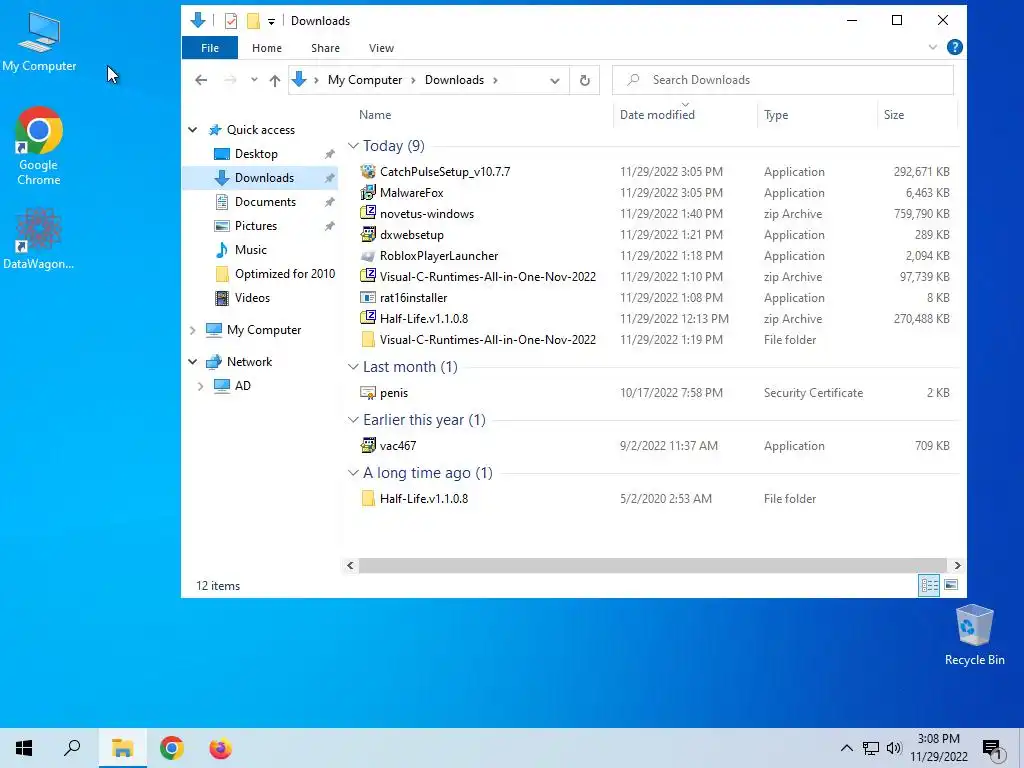
Task: Select Videos in navigation pane
Action: [x=252, y=298]
